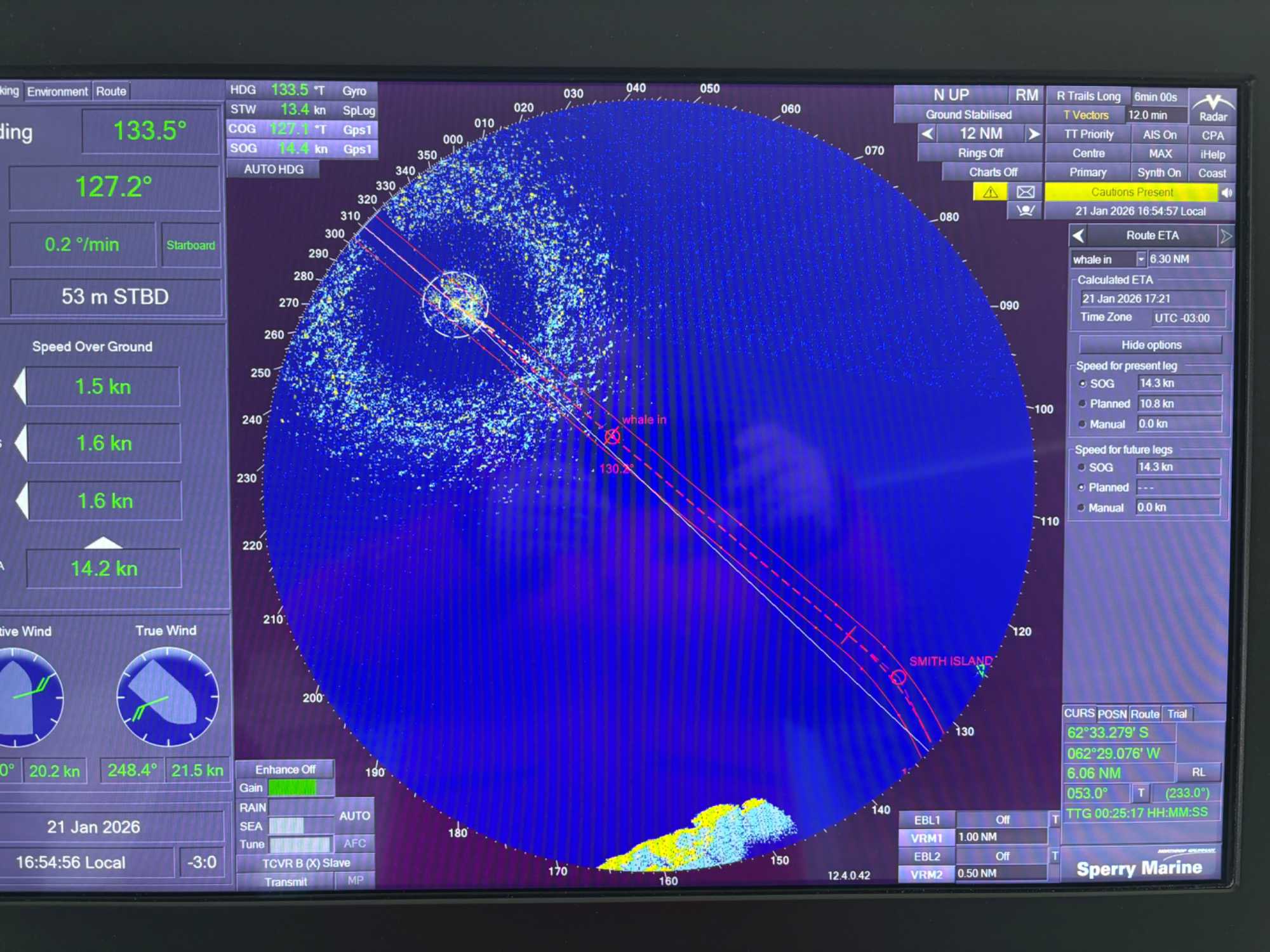The image size is (1270, 952).
Task: Select the Manual radio for future legs speed
Action: coord(1081,508)
